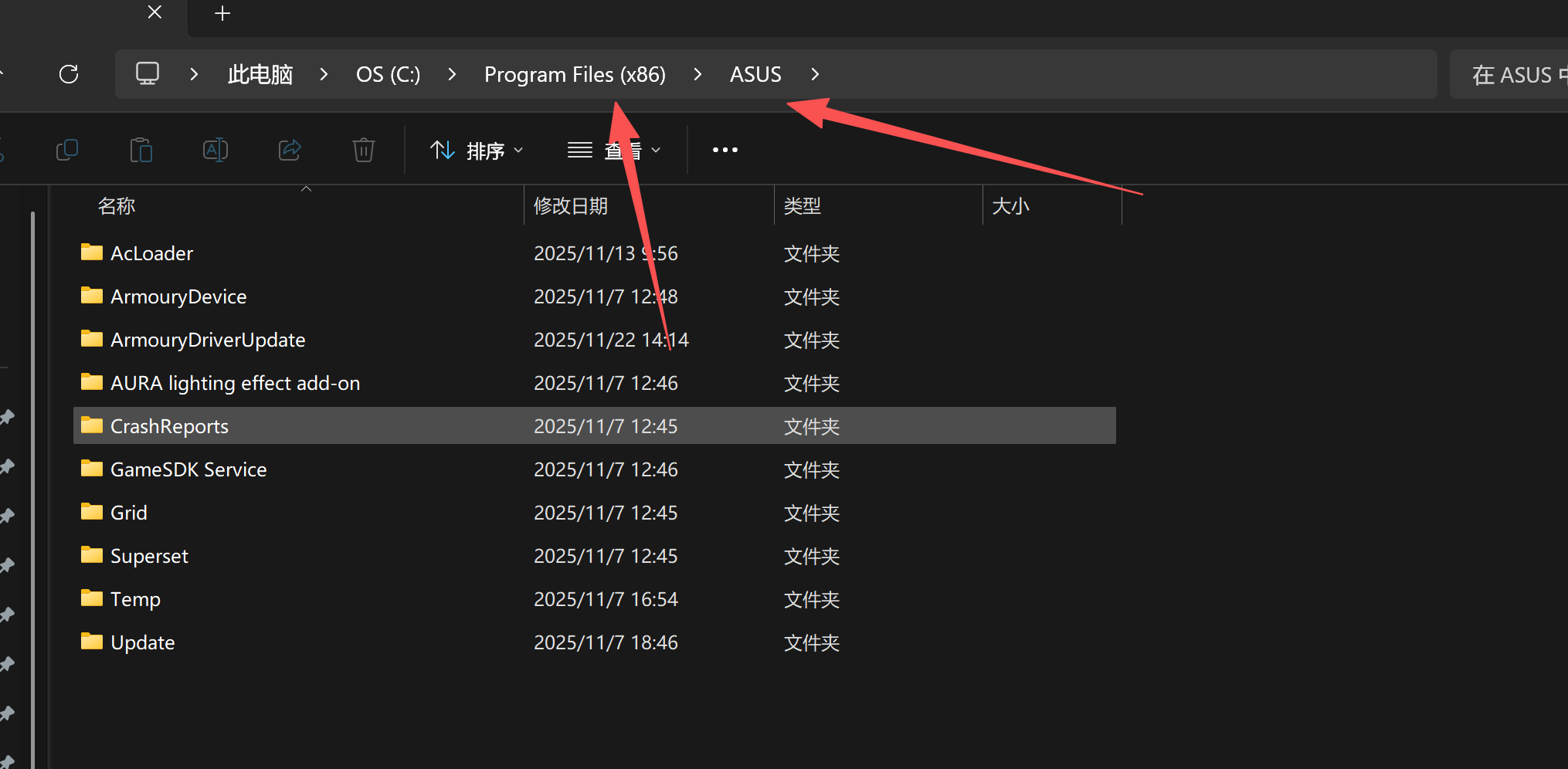The height and width of the screenshot is (769, 1568).
Task: Open the 查看 view dropdown
Action: [x=614, y=150]
